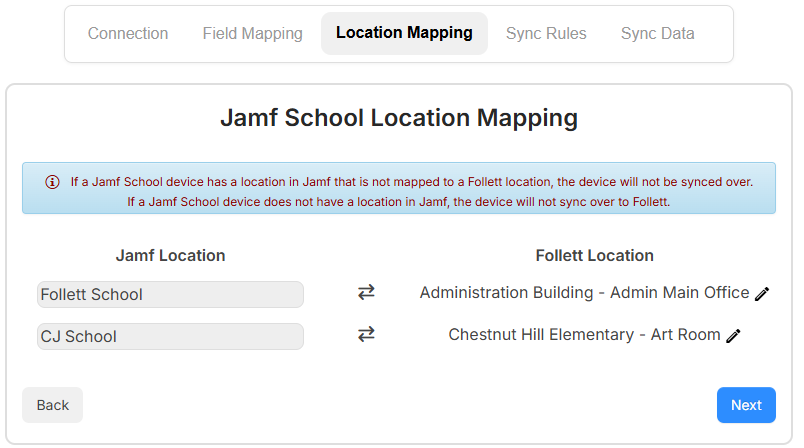The height and width of the screenshot is (448, 804).
Task: Select the Location Mapping tab
Action: coord(404,33)
